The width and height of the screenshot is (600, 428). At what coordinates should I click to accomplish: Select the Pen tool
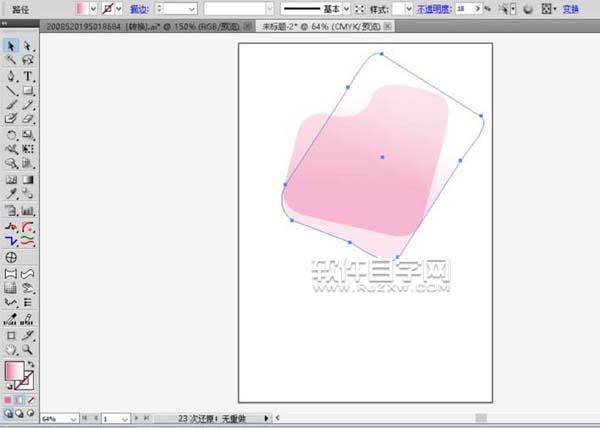pos(11,76)
